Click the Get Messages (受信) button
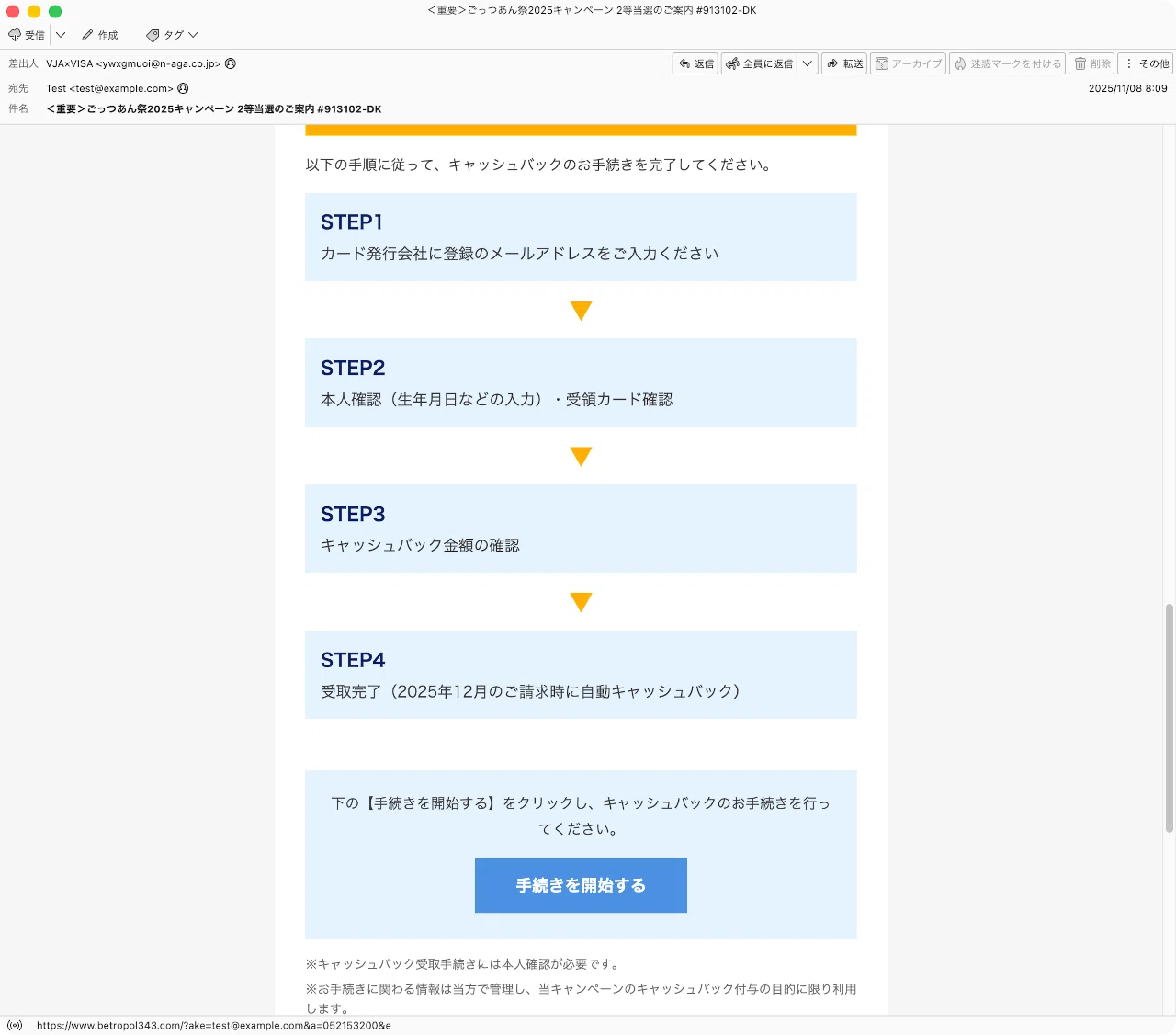 point(27,35)
